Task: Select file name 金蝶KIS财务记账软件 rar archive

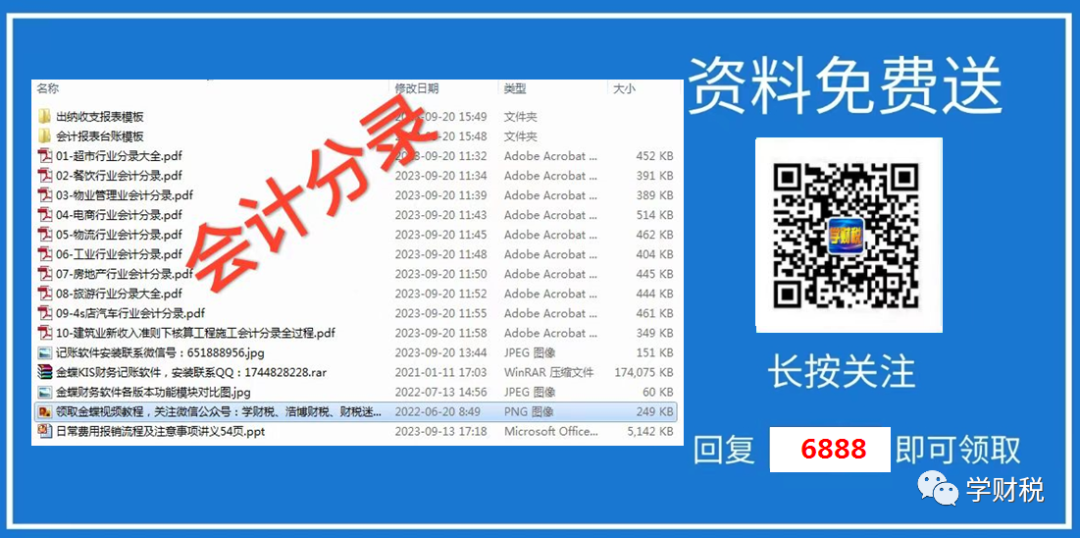Action: 191,373
